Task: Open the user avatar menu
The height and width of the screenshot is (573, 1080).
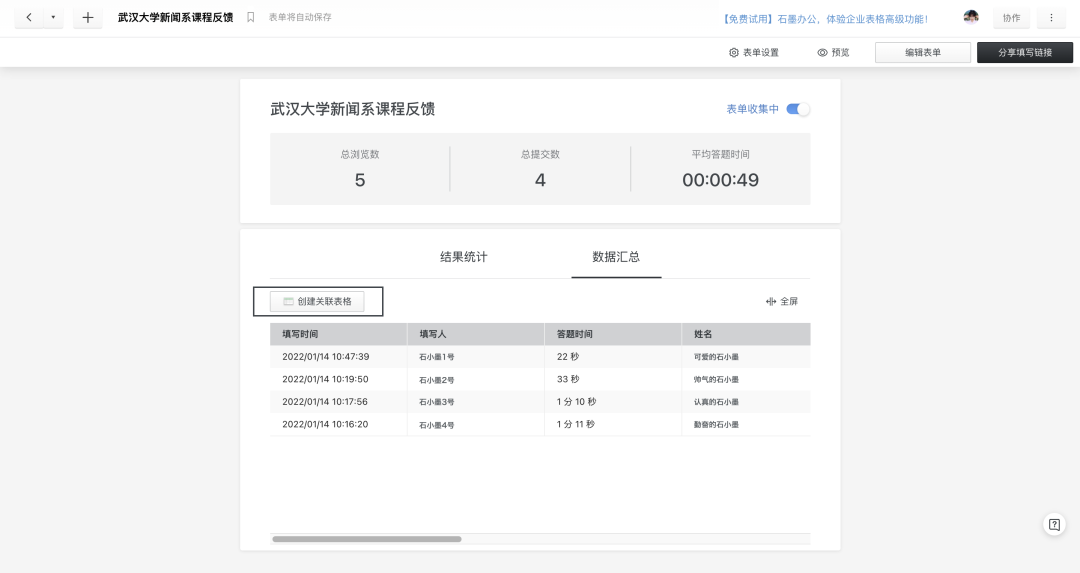Action: coord(971,17)
